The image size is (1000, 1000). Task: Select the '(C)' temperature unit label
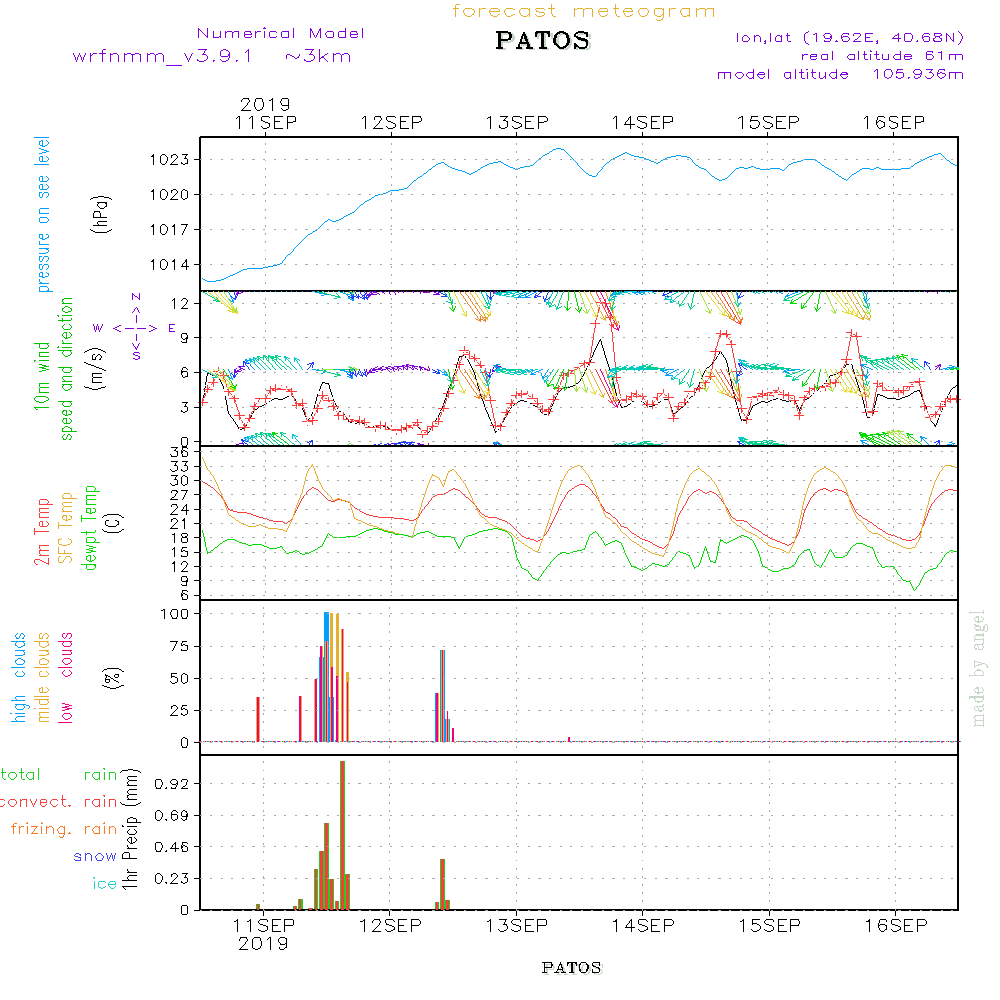tap(114, 523)
